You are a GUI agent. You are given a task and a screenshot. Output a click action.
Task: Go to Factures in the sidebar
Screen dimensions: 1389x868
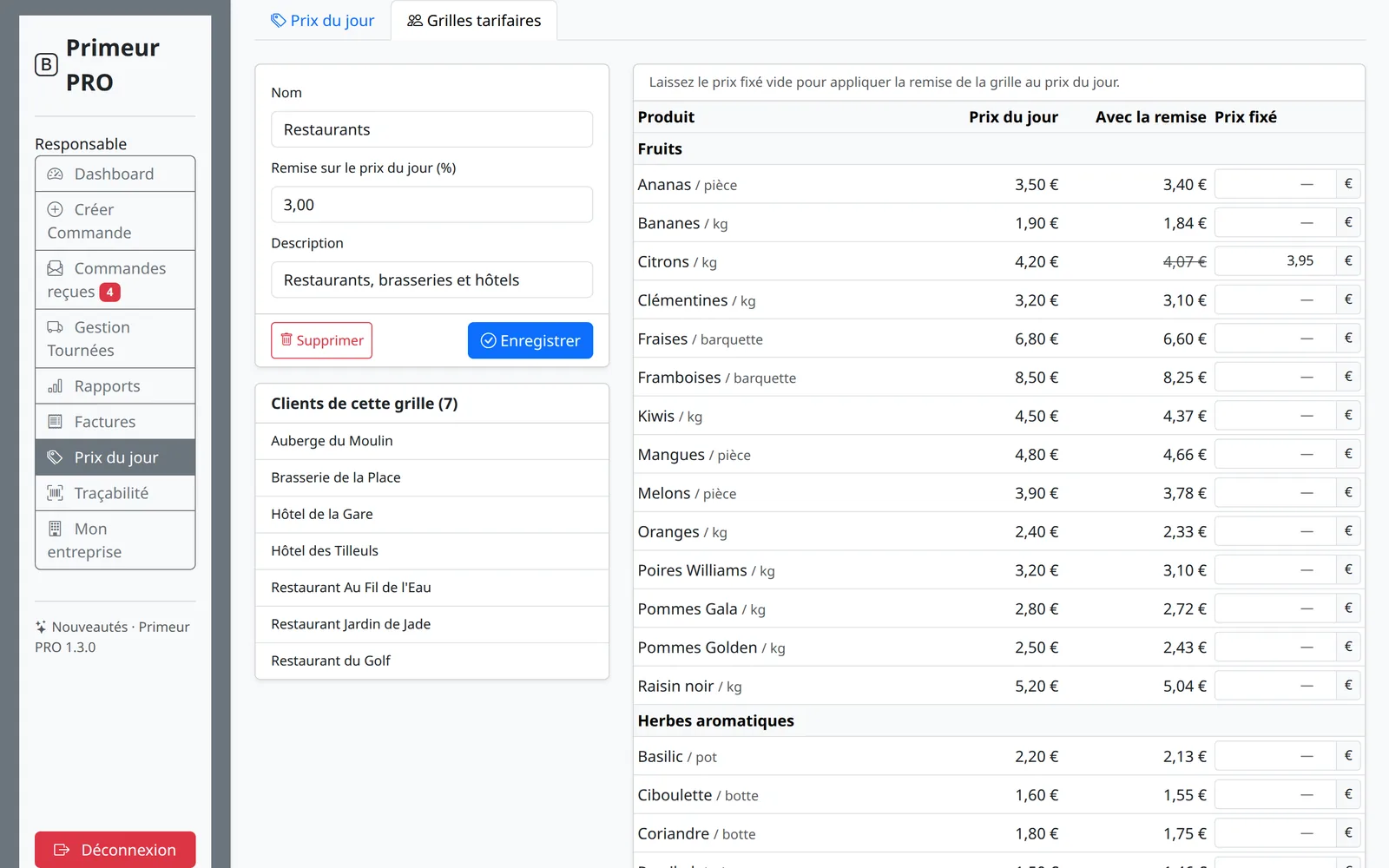coord(115,422)
